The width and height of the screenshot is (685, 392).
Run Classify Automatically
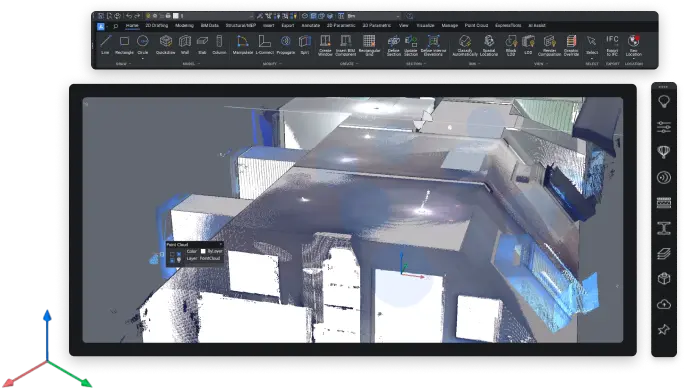(465, 45)
